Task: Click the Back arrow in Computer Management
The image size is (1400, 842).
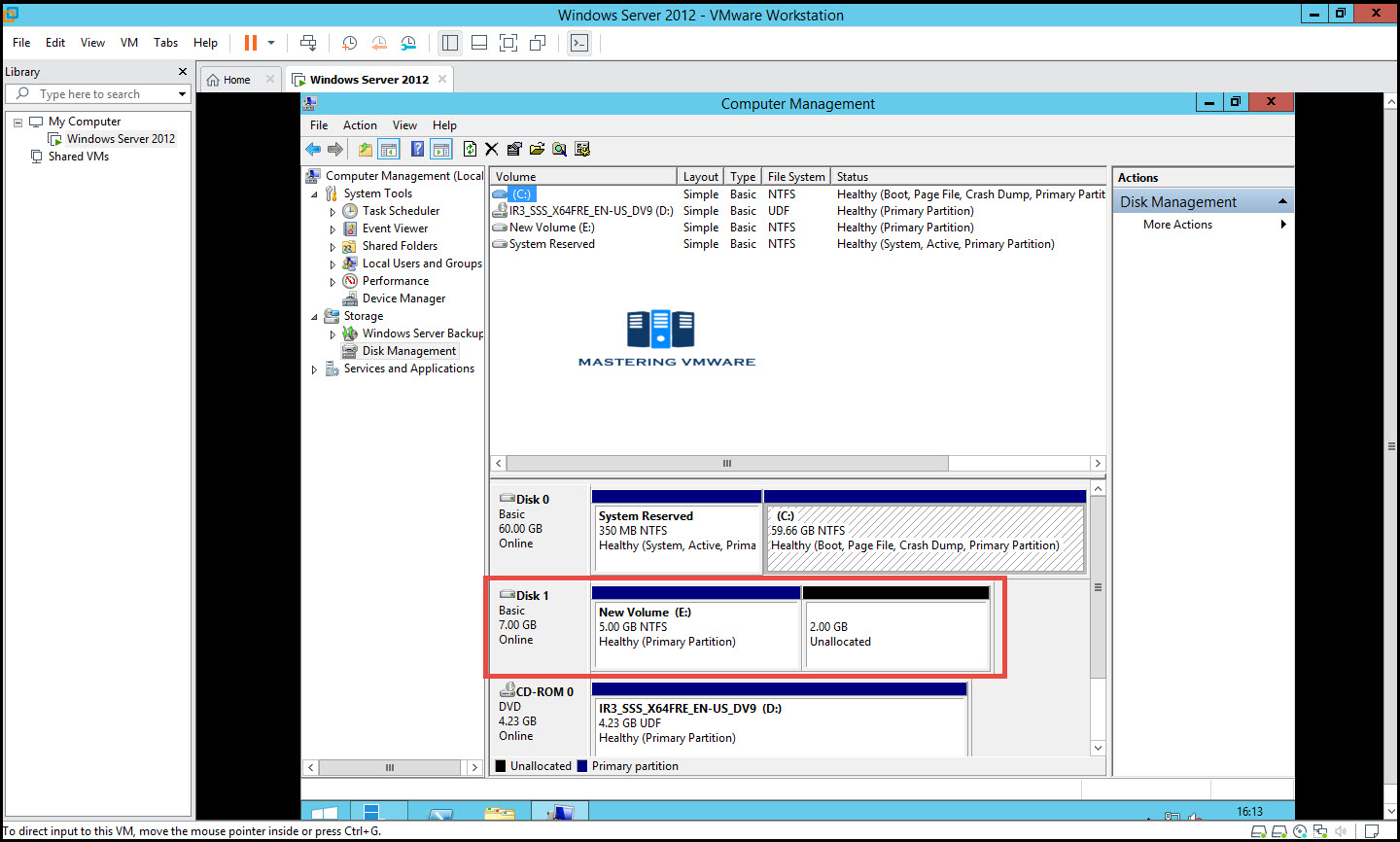Action: click(x=313, y=149)
